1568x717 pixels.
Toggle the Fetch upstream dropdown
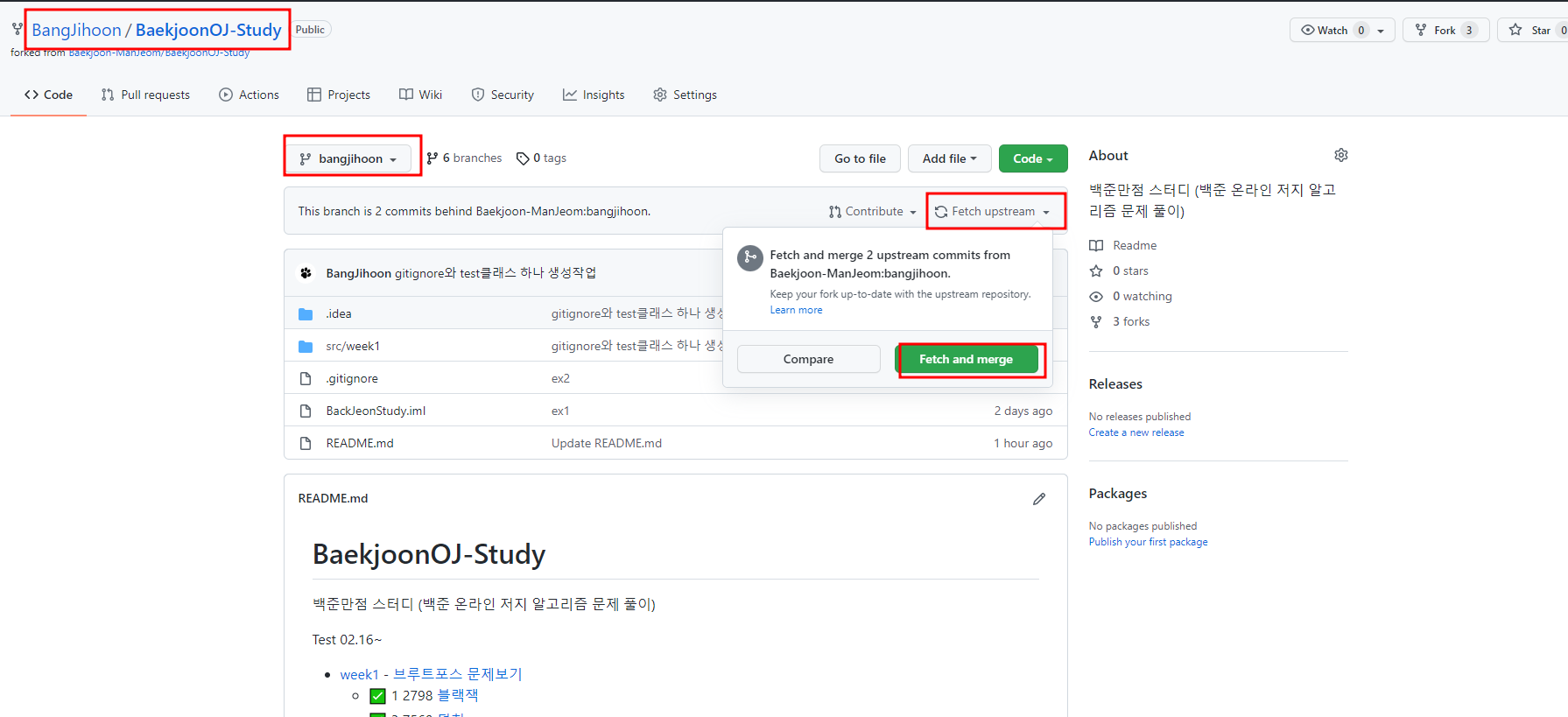click(x=992, y=212)
